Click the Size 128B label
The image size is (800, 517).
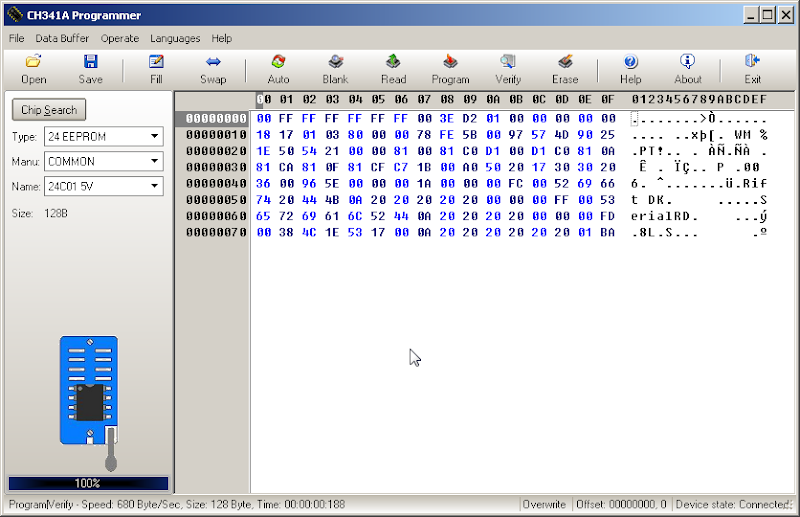(40, 213)
